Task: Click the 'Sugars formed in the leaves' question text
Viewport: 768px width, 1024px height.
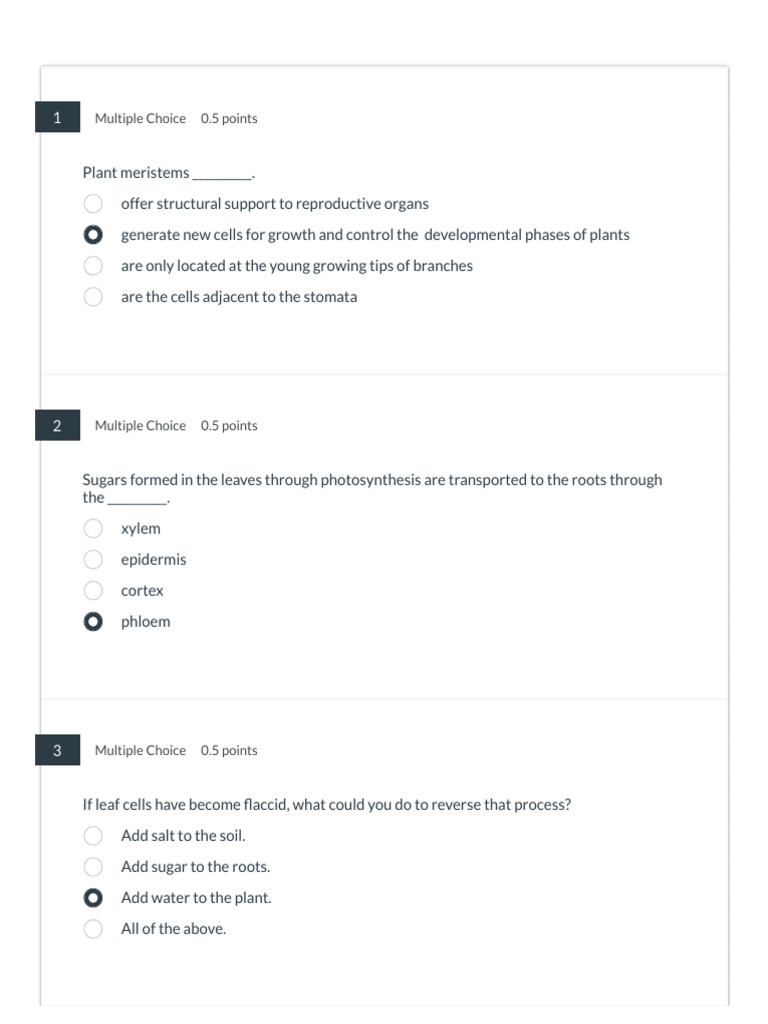Action: 371,480
